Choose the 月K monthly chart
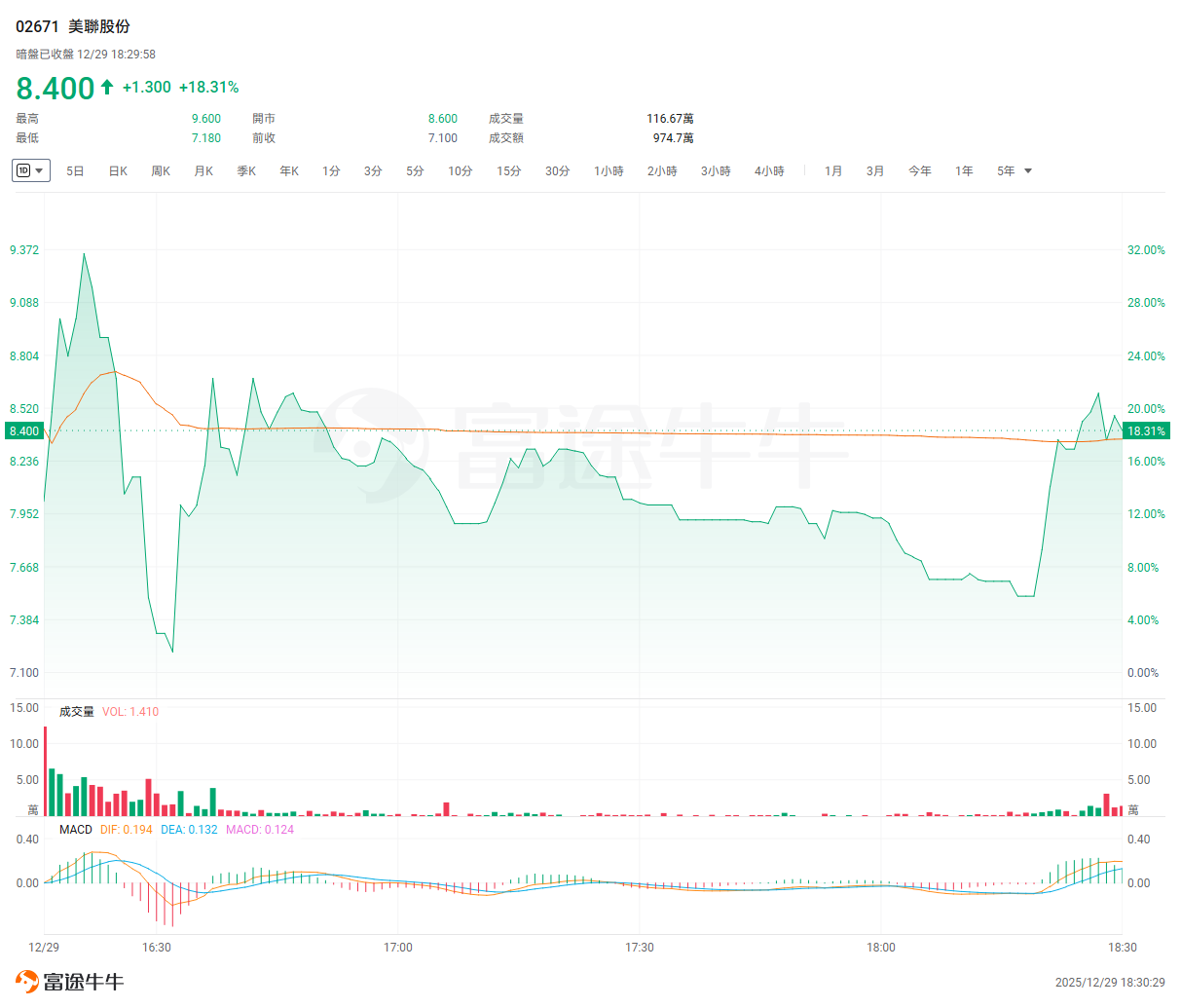This screenshot has height=1008, width=1181. [203, 171]
